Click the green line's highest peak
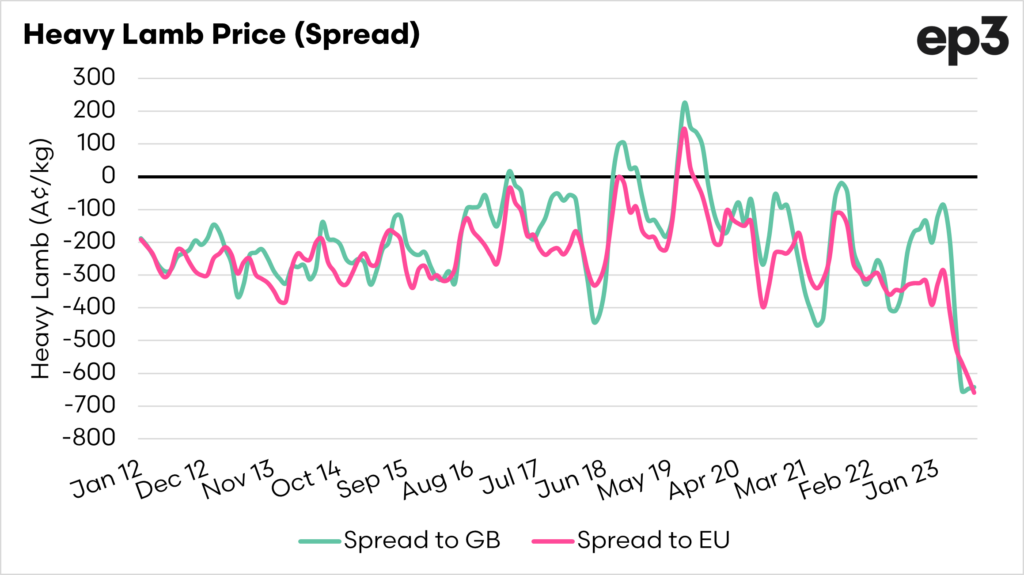 (685, 102)
